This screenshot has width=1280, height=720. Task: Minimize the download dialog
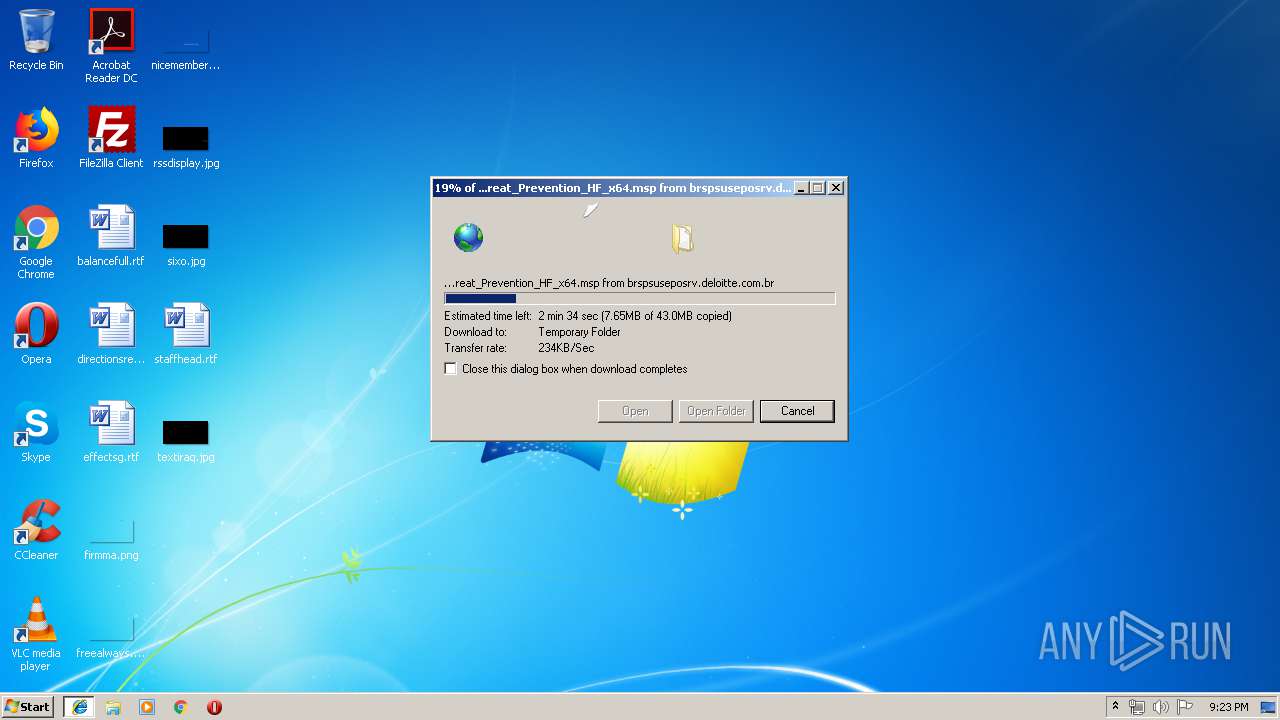tap(801, 188)
